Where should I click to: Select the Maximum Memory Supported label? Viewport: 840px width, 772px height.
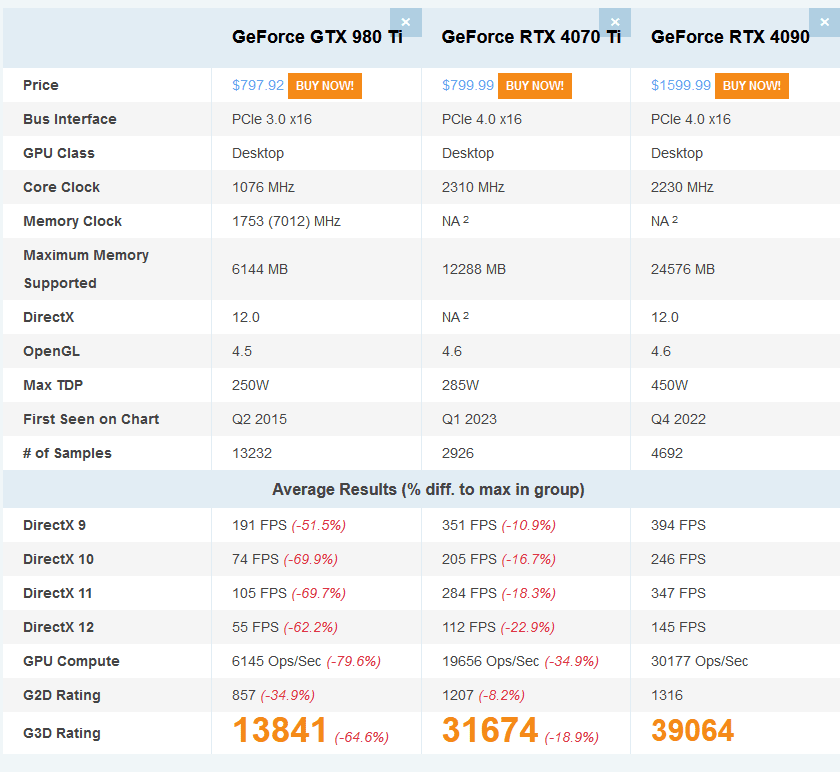86,269
